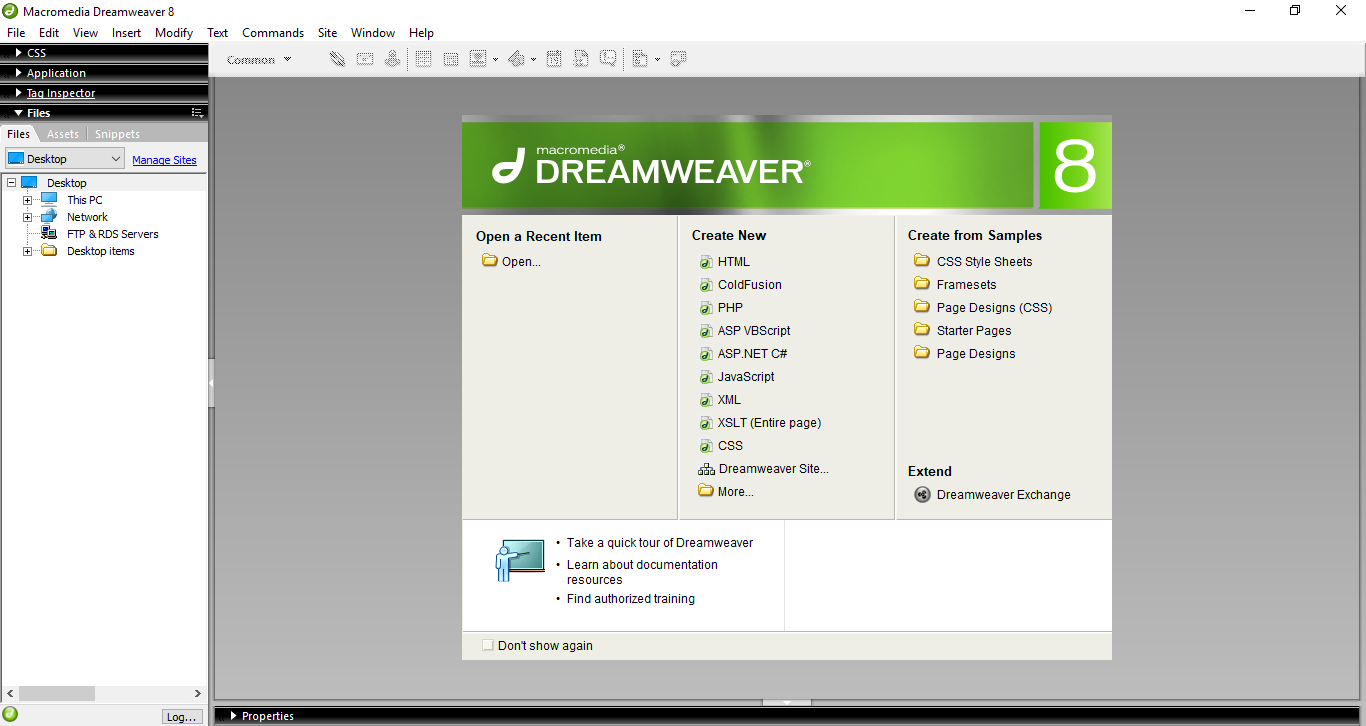
Task: Open Starter Pages samples
Action: [962, 331]
